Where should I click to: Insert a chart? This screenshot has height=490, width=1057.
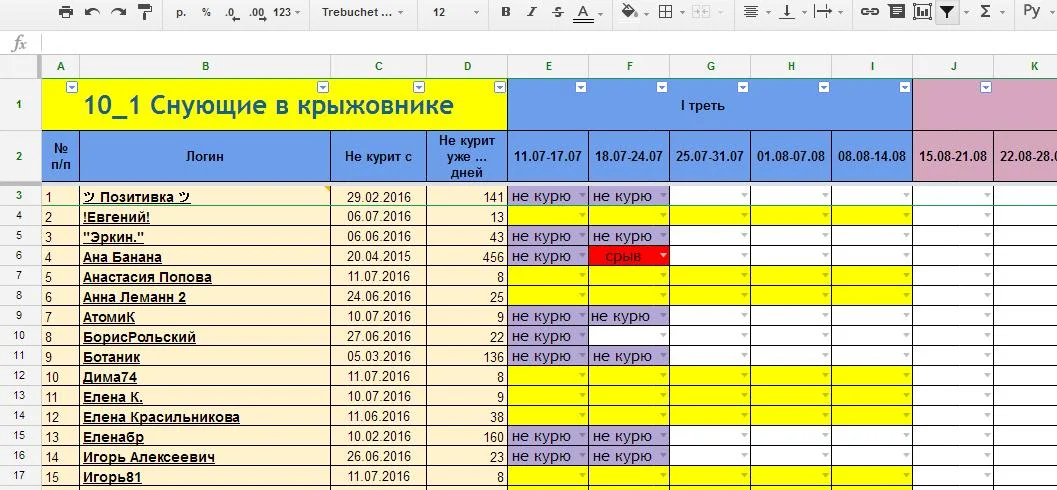922,11
